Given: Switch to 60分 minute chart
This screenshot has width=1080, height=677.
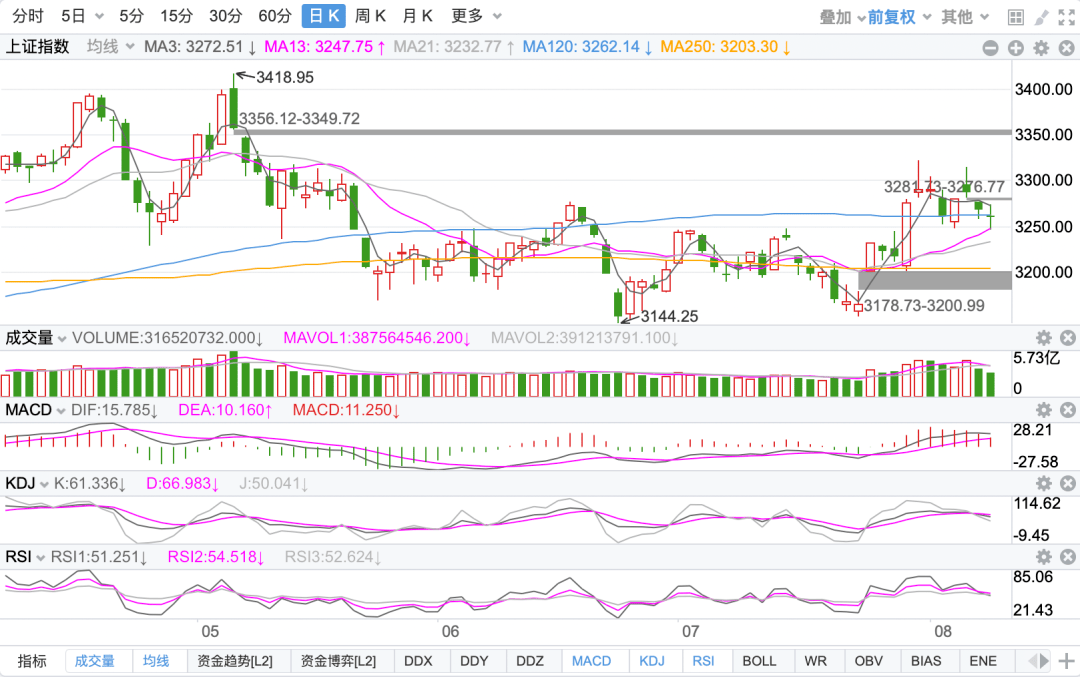Looking at the screenshot, I should [x=275, y=16].
